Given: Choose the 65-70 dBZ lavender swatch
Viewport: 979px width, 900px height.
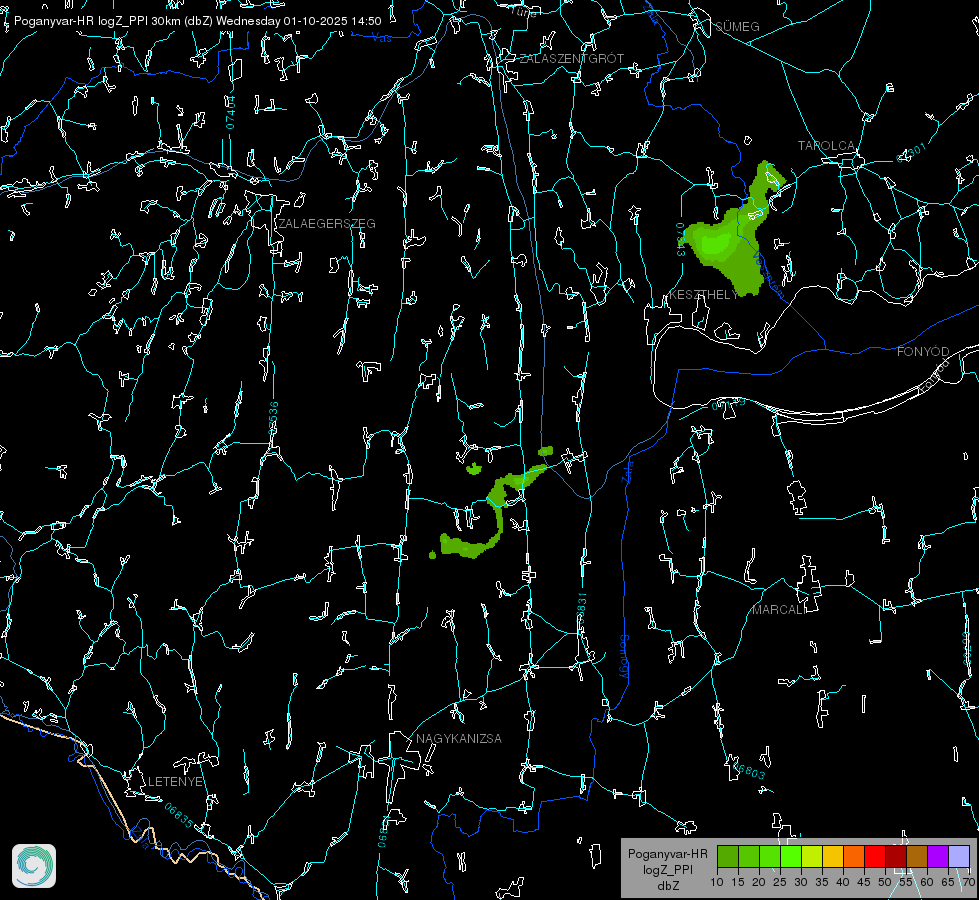Looking at the screenshot, I should click(x=959, y=856).
